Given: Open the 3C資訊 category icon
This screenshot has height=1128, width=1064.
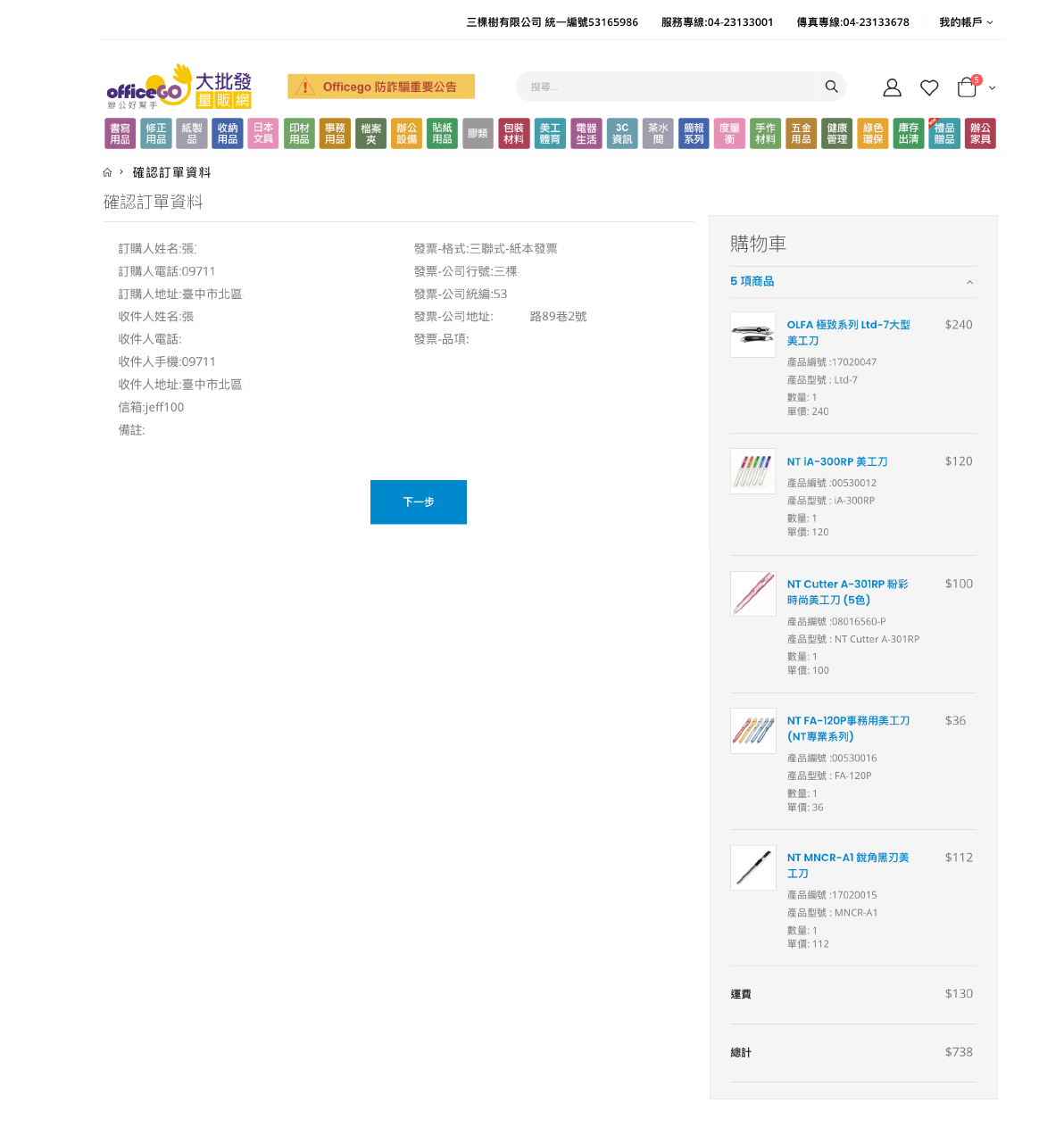Looking at the screenshot, I should (622, 134).
